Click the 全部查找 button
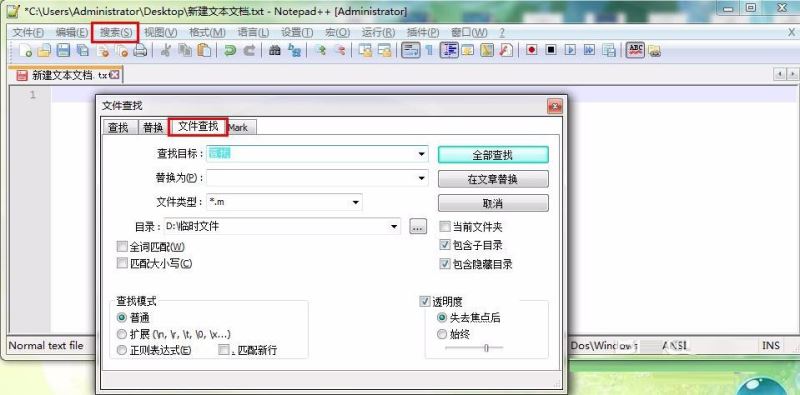This screenshot has height=395, width=800. [x=493, y=155]
